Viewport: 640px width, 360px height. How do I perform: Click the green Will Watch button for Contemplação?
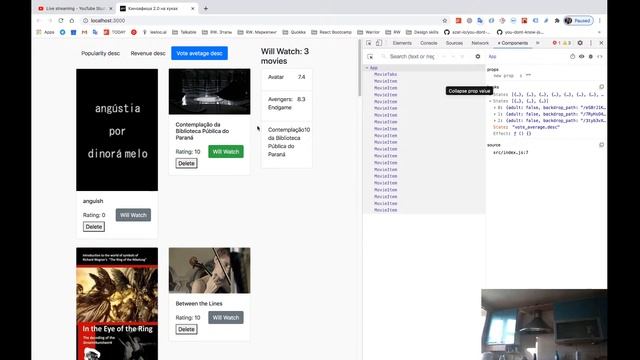pyautogui.click(x=226, y=152)
